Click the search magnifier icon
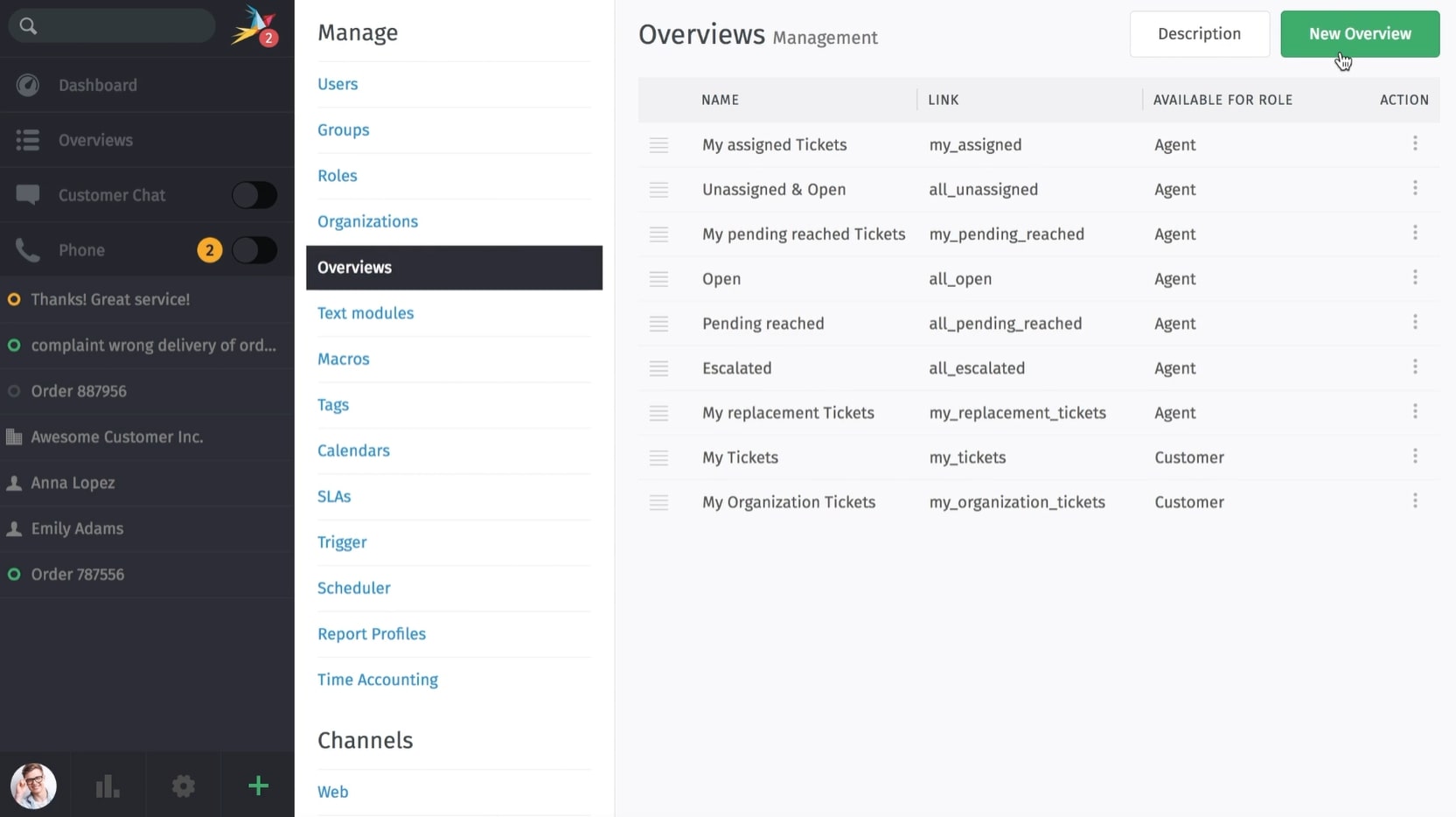 (x=29, y=25)
